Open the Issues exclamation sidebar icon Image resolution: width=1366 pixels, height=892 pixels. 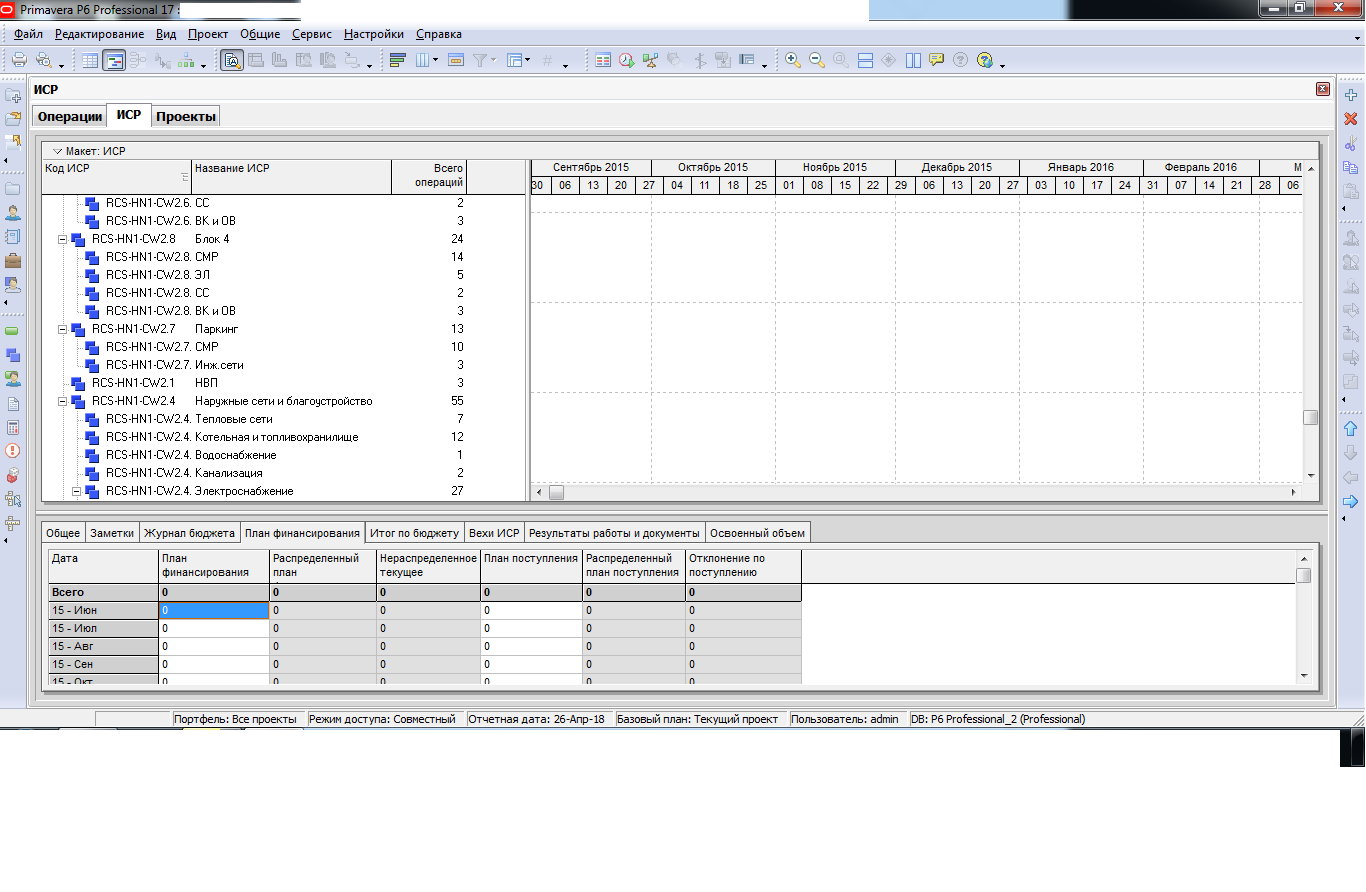coord(13,451)
